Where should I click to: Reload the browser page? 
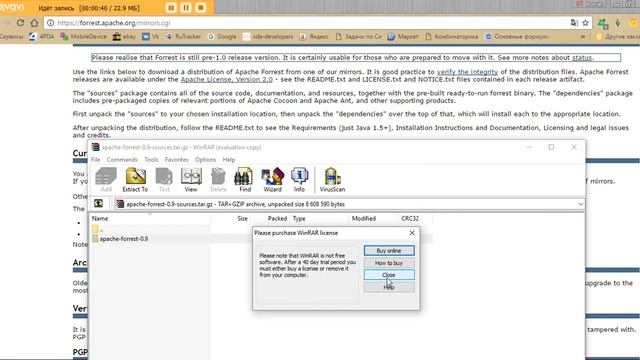pos(20,23)
